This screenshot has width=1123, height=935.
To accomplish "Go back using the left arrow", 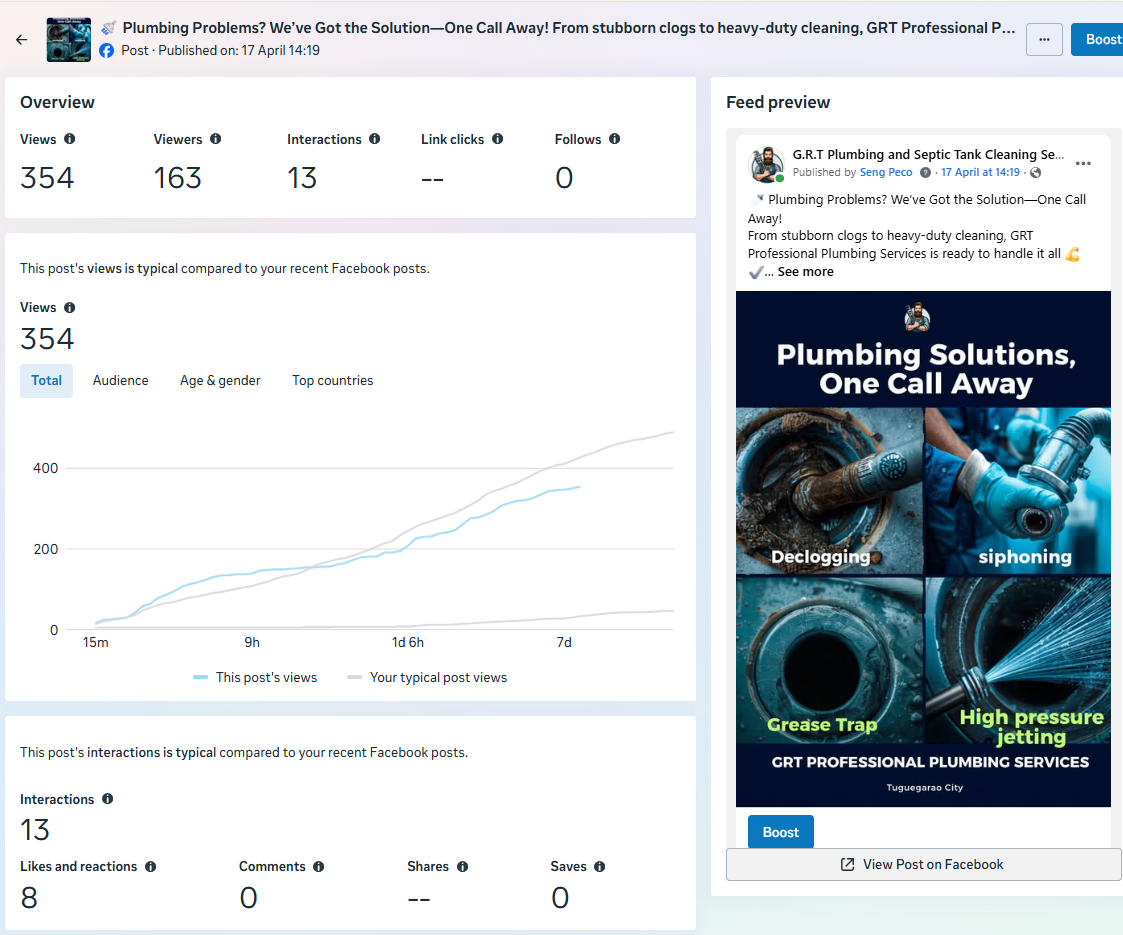I will (x=21, y=39).
